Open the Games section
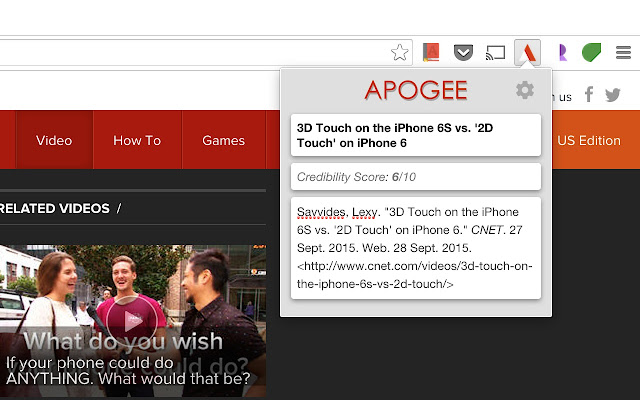 click(223, 140)
